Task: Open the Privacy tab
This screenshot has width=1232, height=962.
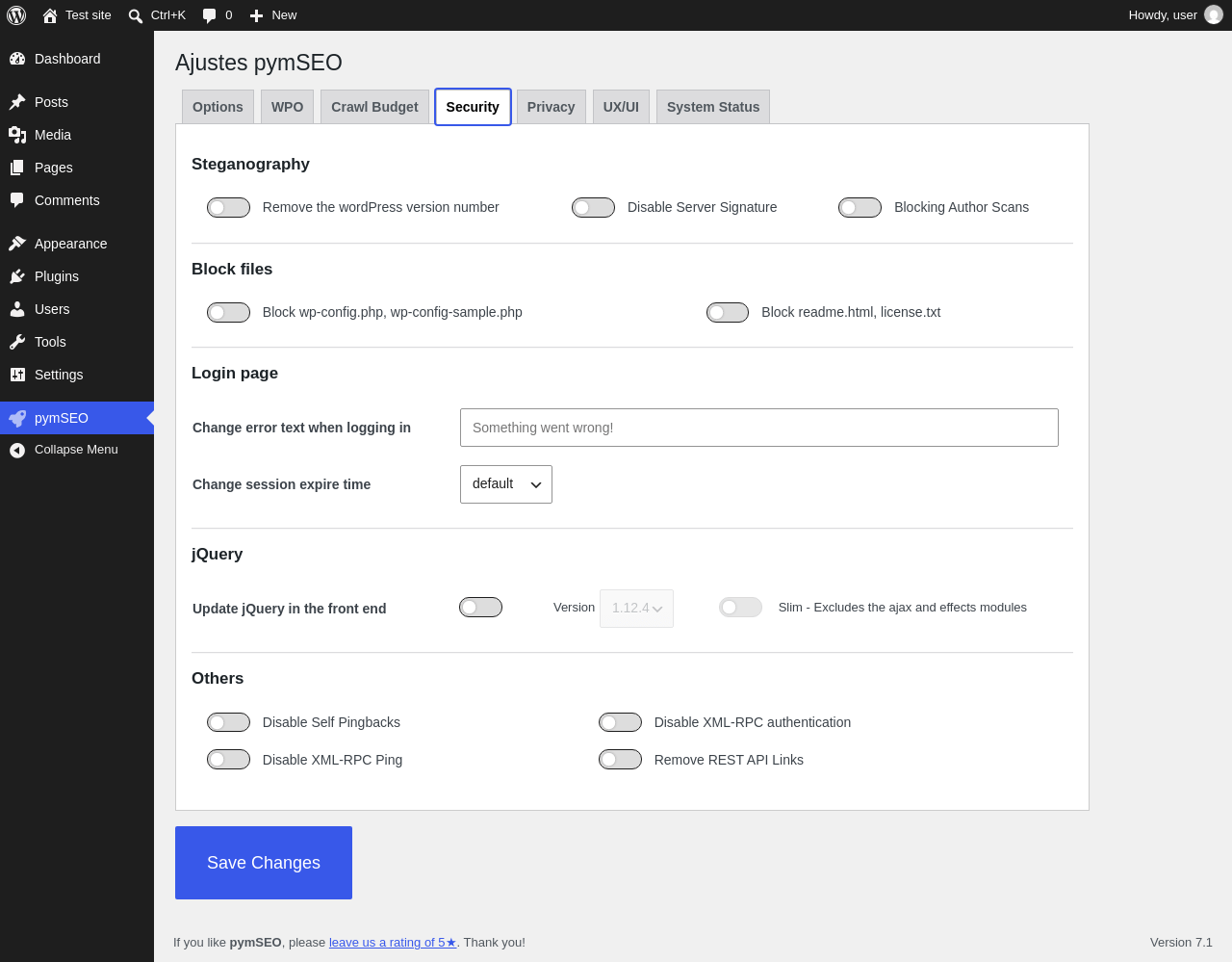Action: (551, 107)
